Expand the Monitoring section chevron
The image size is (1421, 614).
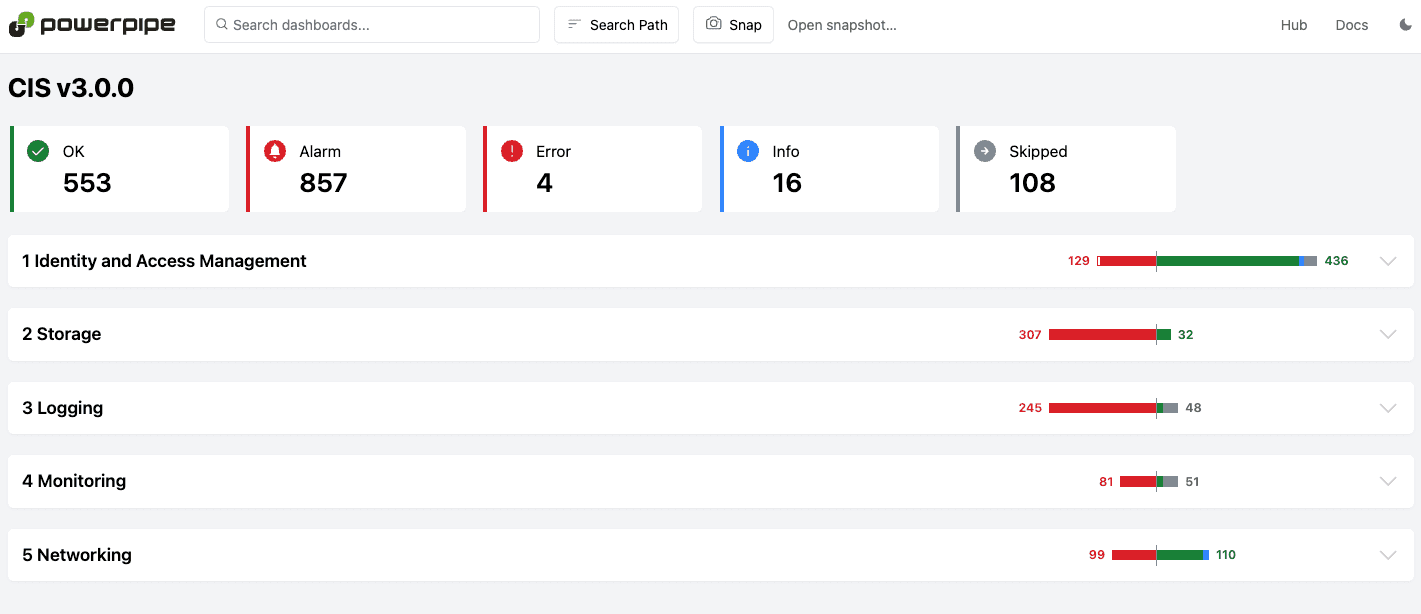tap(1388, 481)
